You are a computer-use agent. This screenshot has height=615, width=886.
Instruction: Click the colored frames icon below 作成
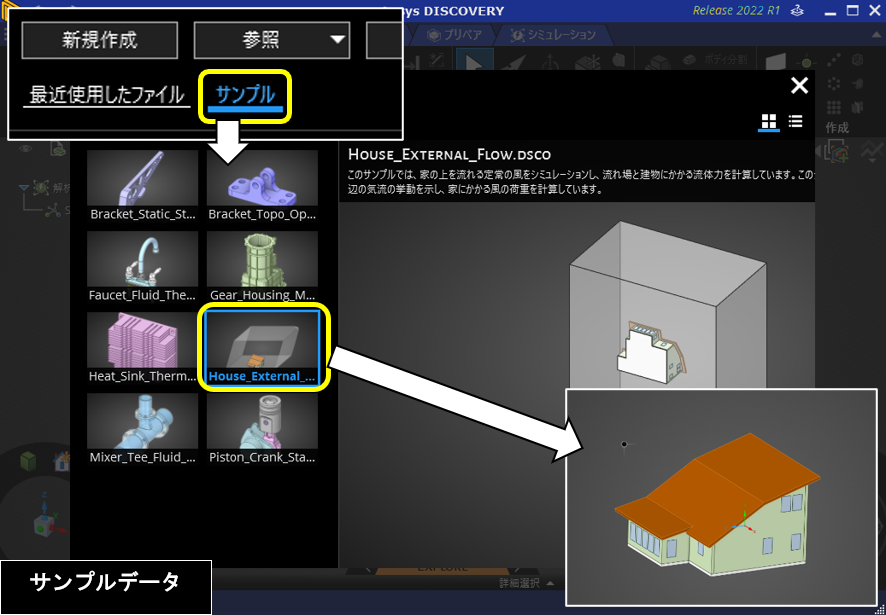(x=837, y=151)
